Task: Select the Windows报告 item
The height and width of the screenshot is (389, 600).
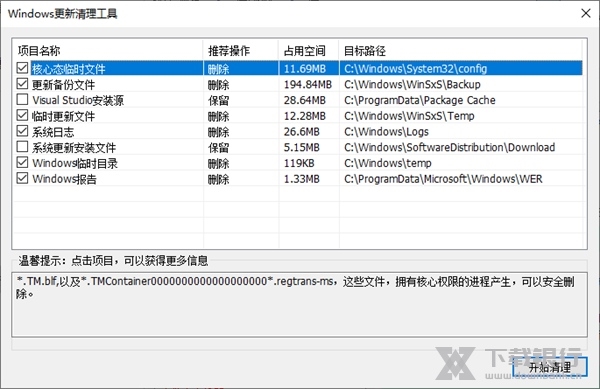Action: [x=64, y=179]
